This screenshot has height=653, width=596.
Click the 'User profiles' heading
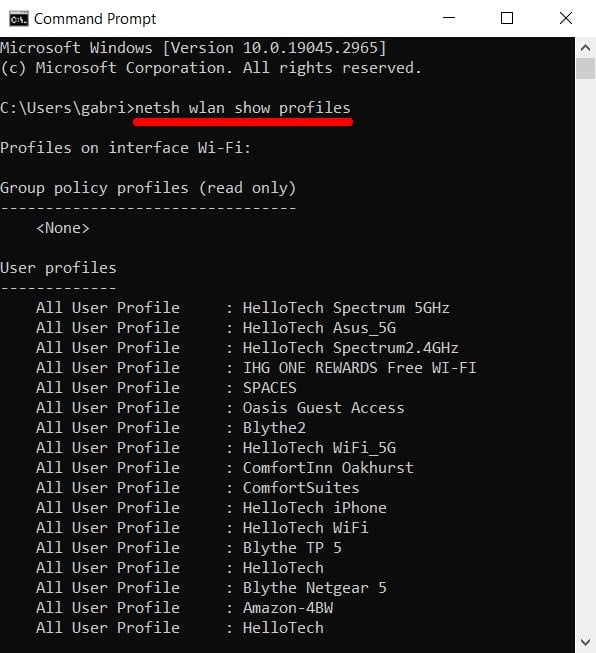pos(58,268)
